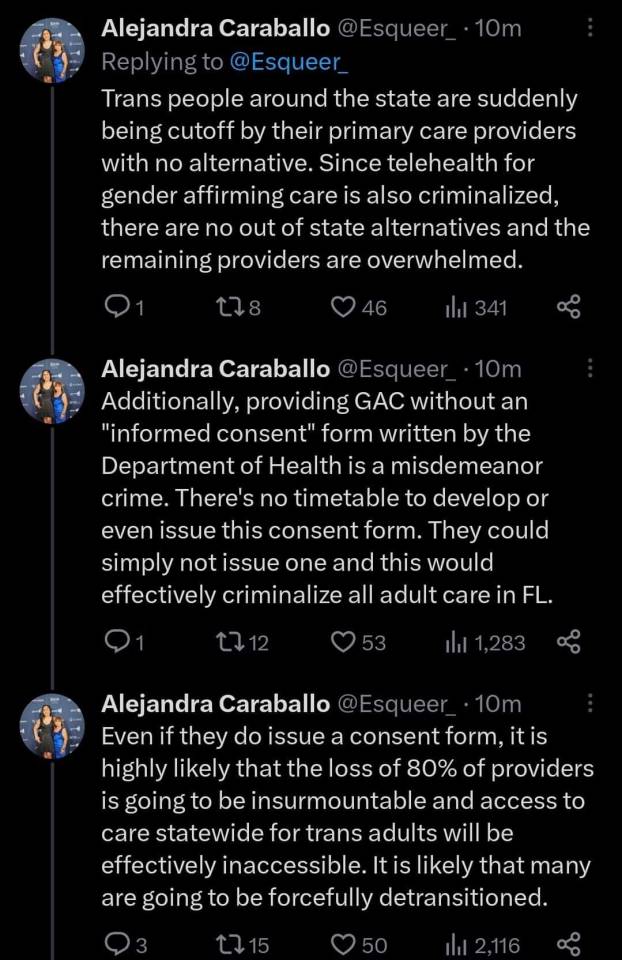The width and height of the screenshot is (622, 960).
Task: Share the tweet about loss of 80% providers
Action: tap(568, 943)
